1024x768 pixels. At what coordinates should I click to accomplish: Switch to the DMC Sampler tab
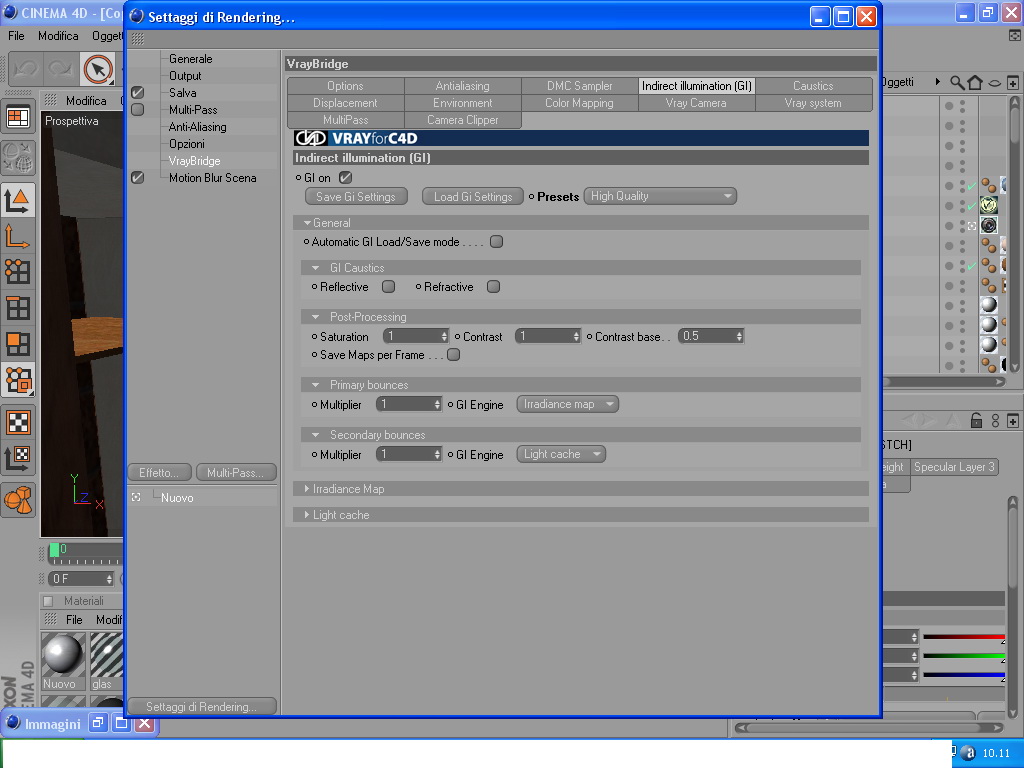pyautogui.click(x=579, y=86)
